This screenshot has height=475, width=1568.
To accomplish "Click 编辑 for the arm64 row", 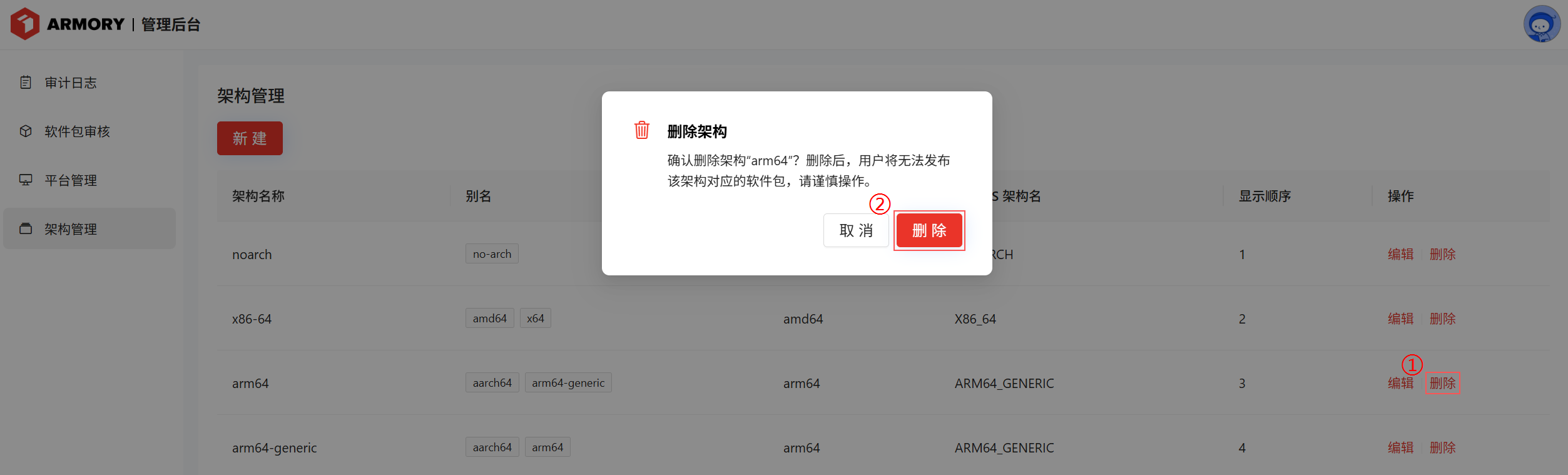I will 1400,383.
